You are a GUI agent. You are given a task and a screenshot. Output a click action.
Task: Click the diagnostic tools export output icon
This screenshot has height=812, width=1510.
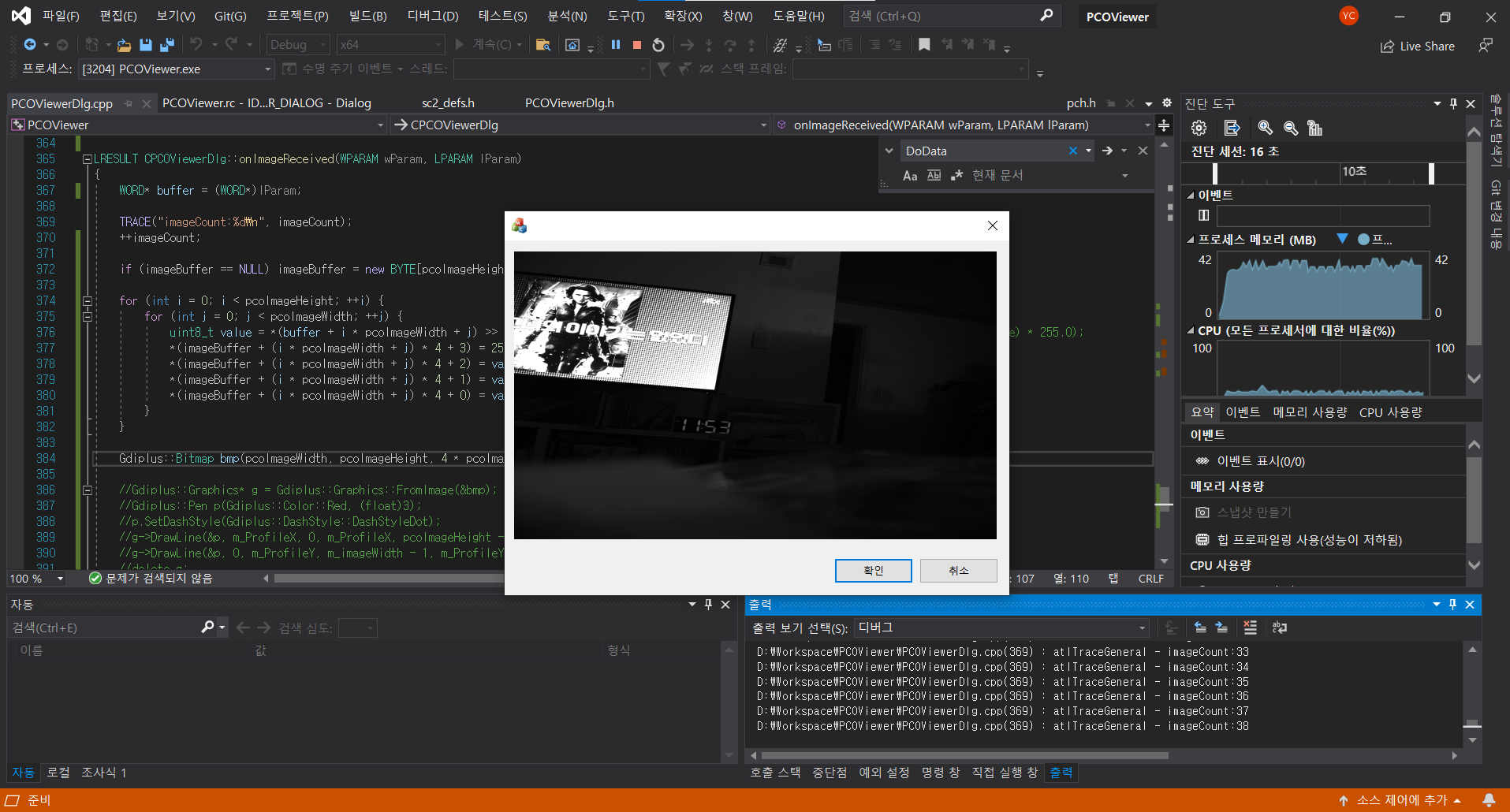[1232, 128]
